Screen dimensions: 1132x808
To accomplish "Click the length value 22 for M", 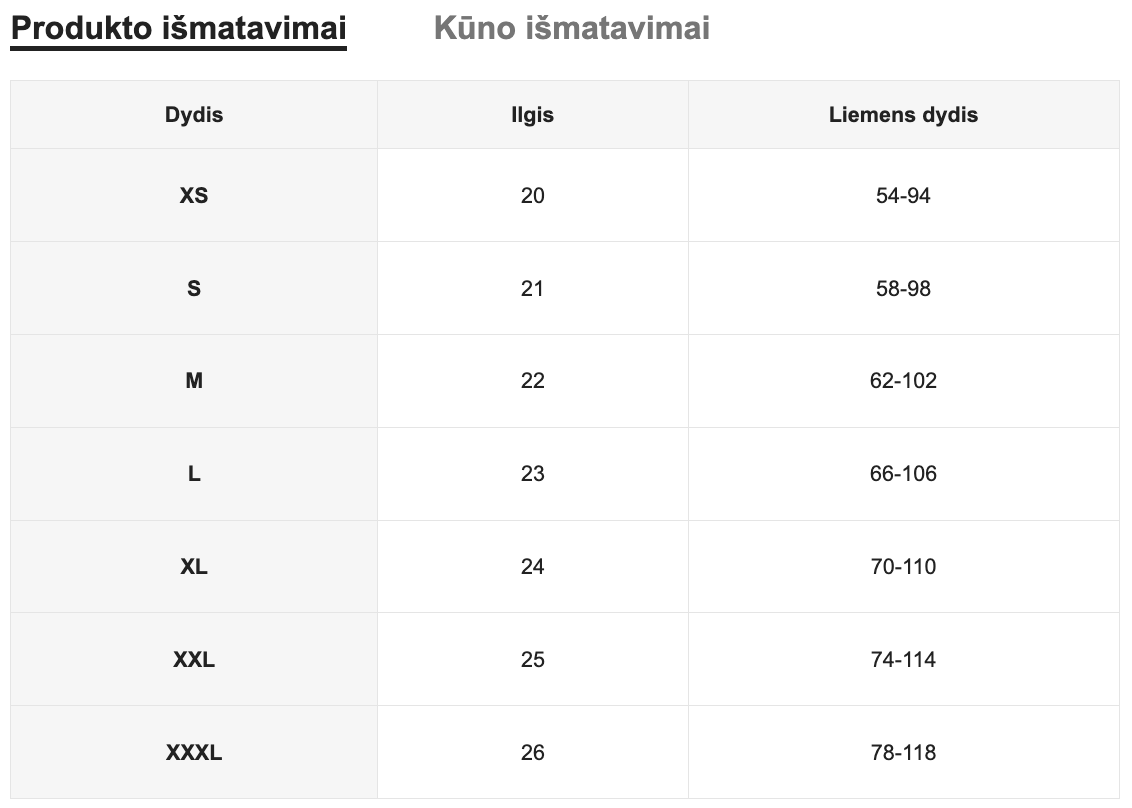I will click(532, 381).
